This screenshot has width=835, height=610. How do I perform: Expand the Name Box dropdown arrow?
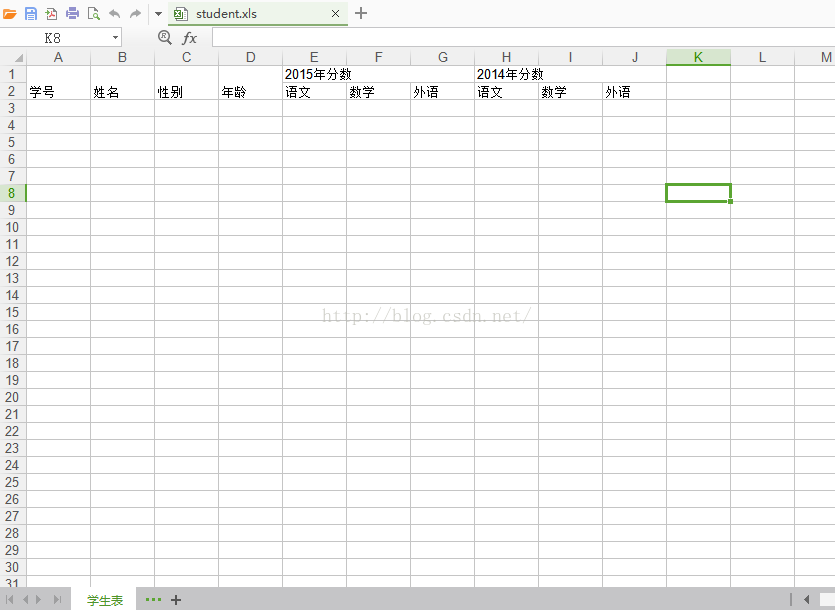(x=115, y=38)
